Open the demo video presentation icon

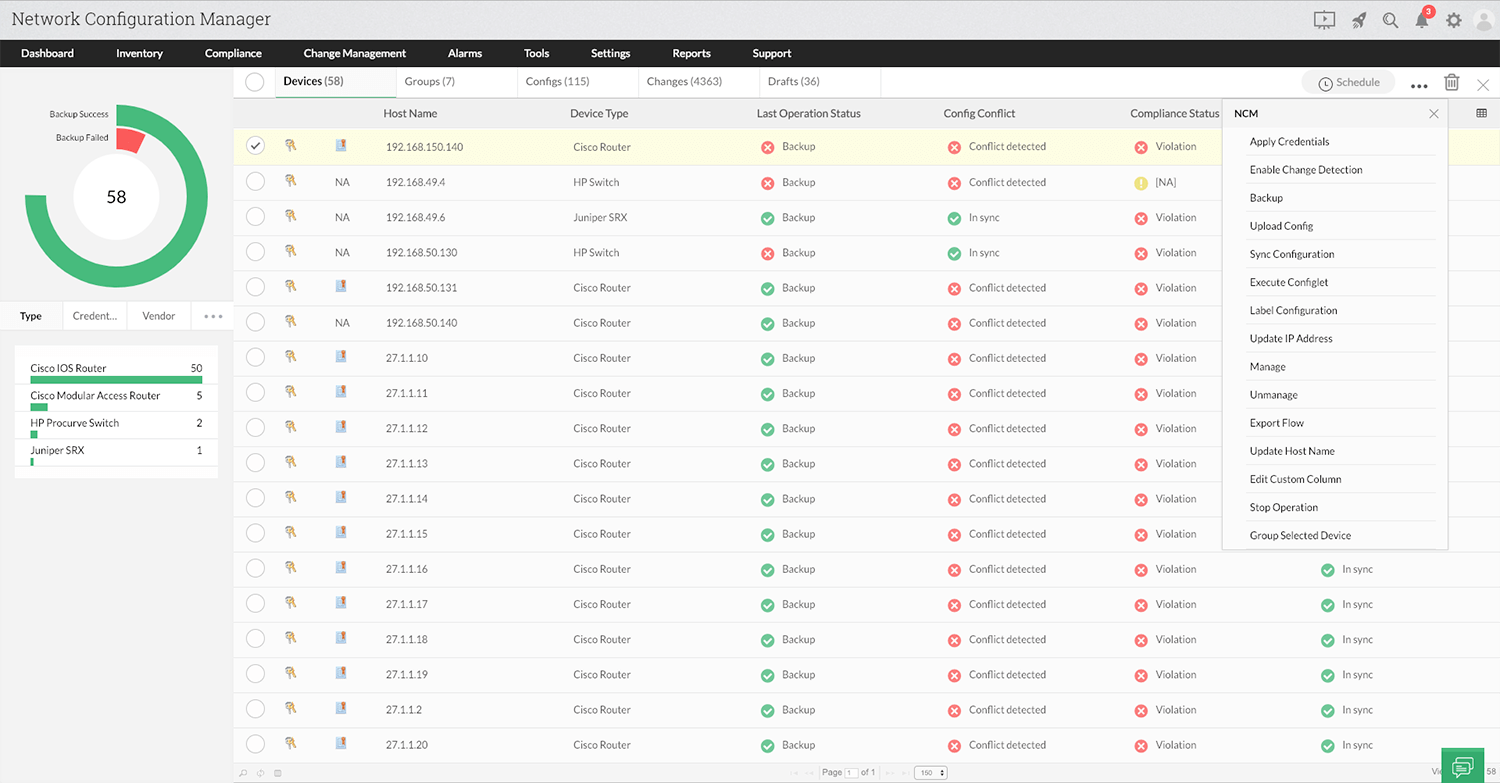1324,19
